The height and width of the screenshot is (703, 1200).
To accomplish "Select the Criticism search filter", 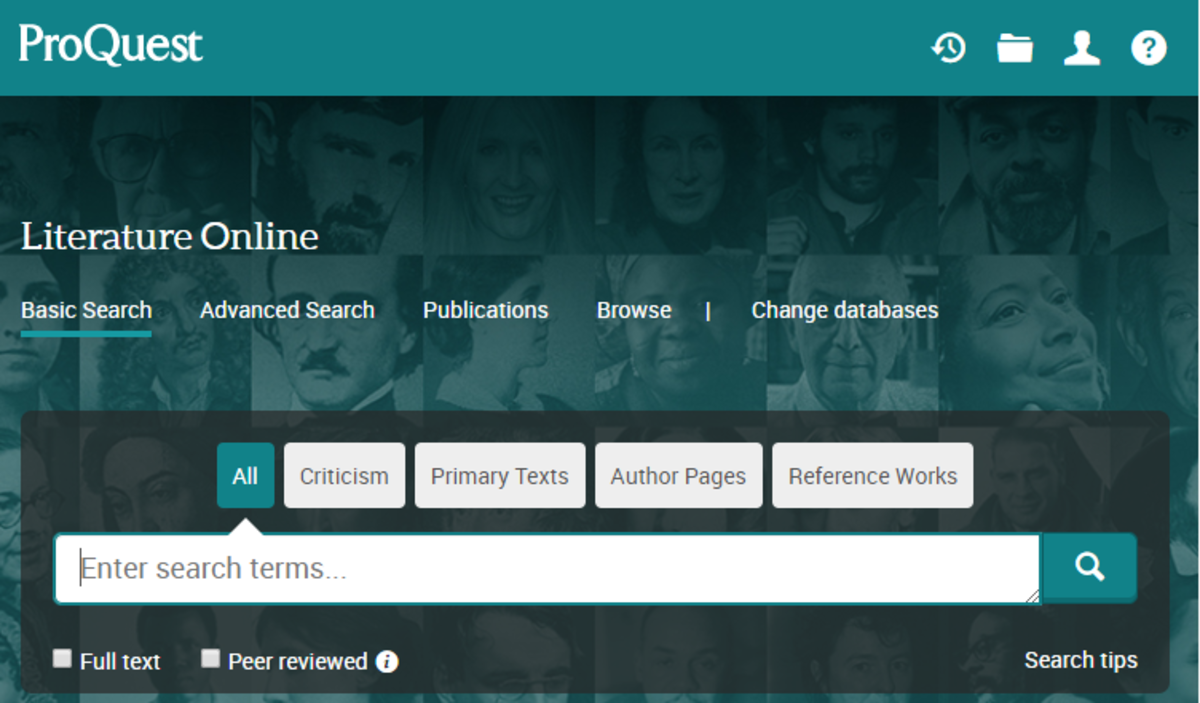I will tap(344, 476).
